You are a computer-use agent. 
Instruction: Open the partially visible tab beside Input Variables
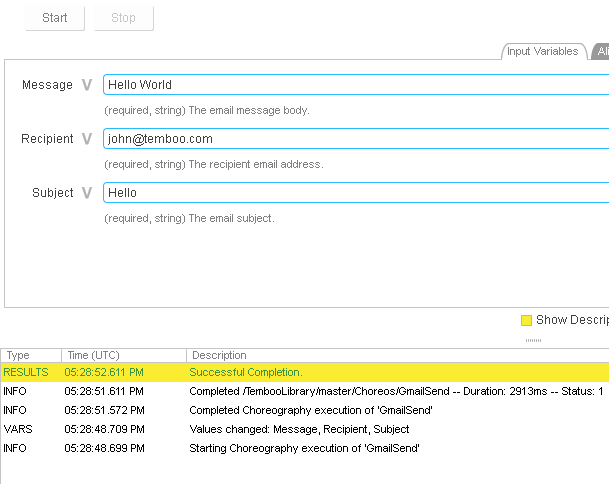[600, 51]
